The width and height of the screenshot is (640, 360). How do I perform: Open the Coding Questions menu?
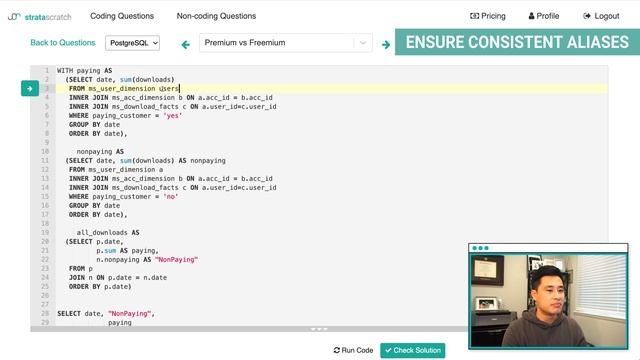pyautogui.click(x=122, y=16)
